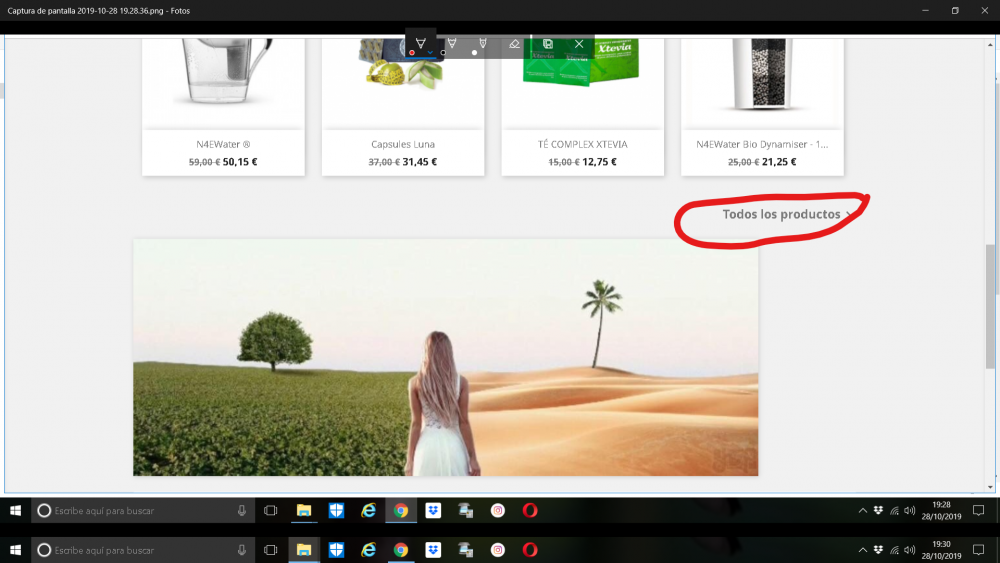Viewport: 1000px width, 563px height.
Task: Open the Capsules Luna product title
Action: click(403, 144)
